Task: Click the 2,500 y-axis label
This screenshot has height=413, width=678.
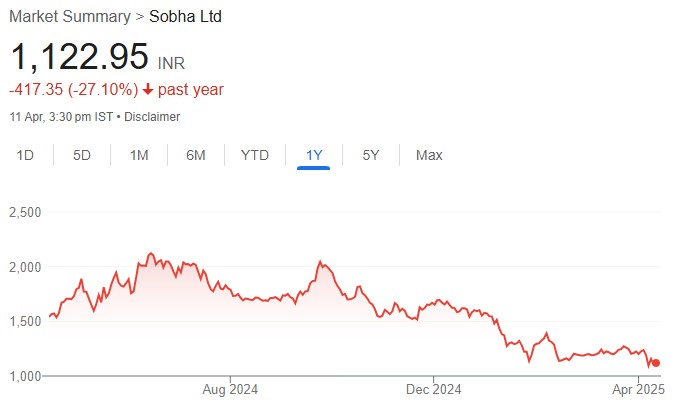Action: [x=28, y=213]
